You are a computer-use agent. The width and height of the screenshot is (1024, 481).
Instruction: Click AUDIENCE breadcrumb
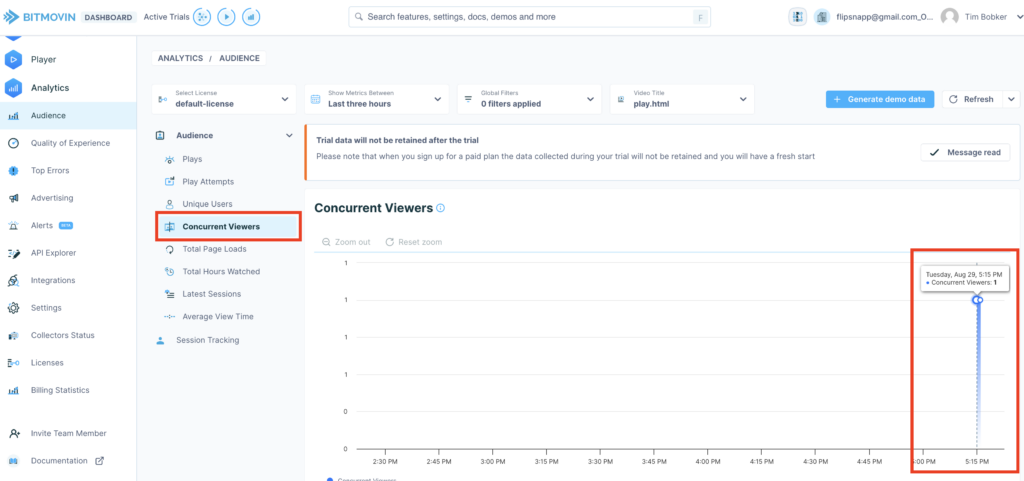[x=239, y=58]
